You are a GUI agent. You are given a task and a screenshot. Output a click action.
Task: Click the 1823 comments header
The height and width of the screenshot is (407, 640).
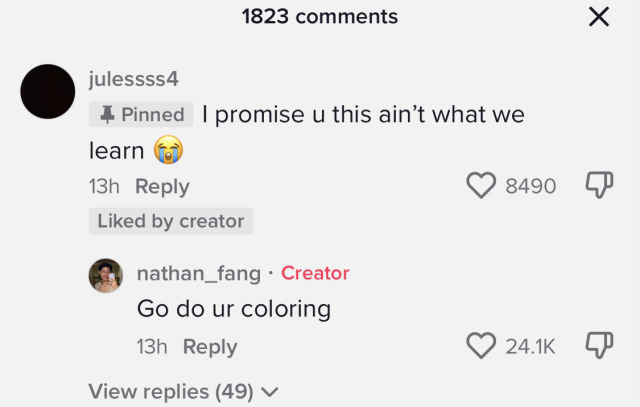point(320,17)
